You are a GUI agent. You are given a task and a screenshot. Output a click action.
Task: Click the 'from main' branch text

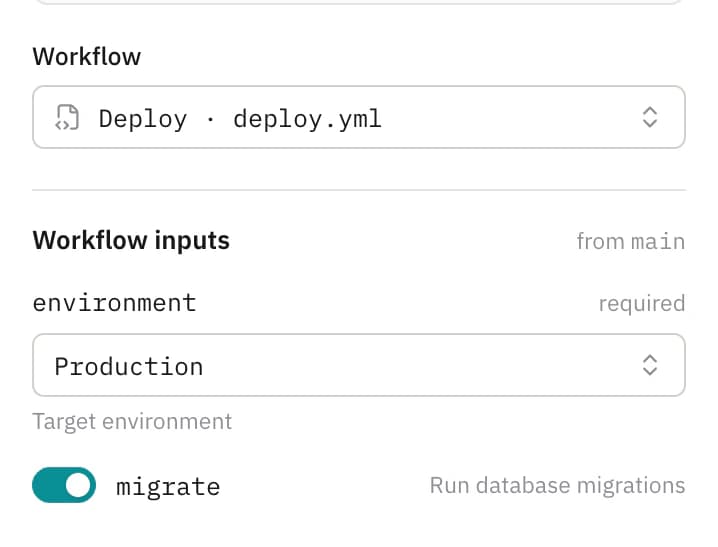631,241
